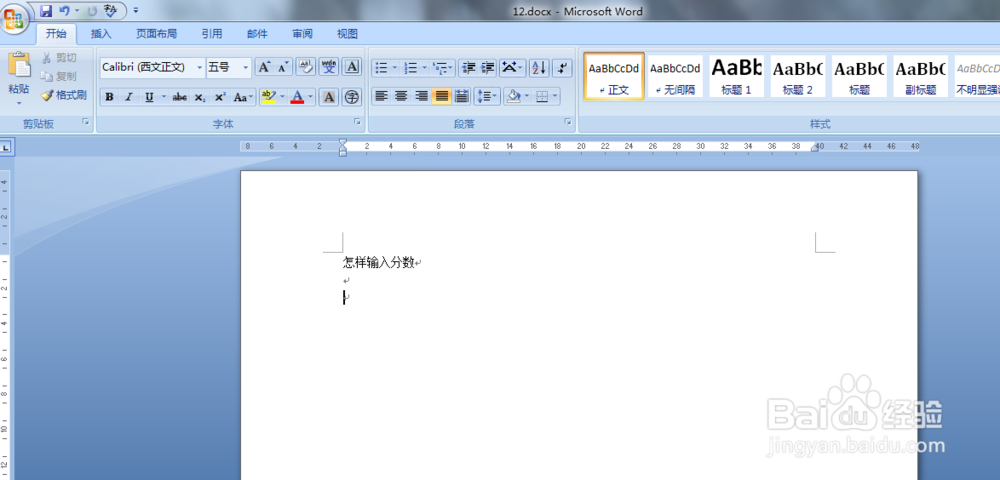Toggle italic formatting
Screen dimensions: 1000x480
128,97
